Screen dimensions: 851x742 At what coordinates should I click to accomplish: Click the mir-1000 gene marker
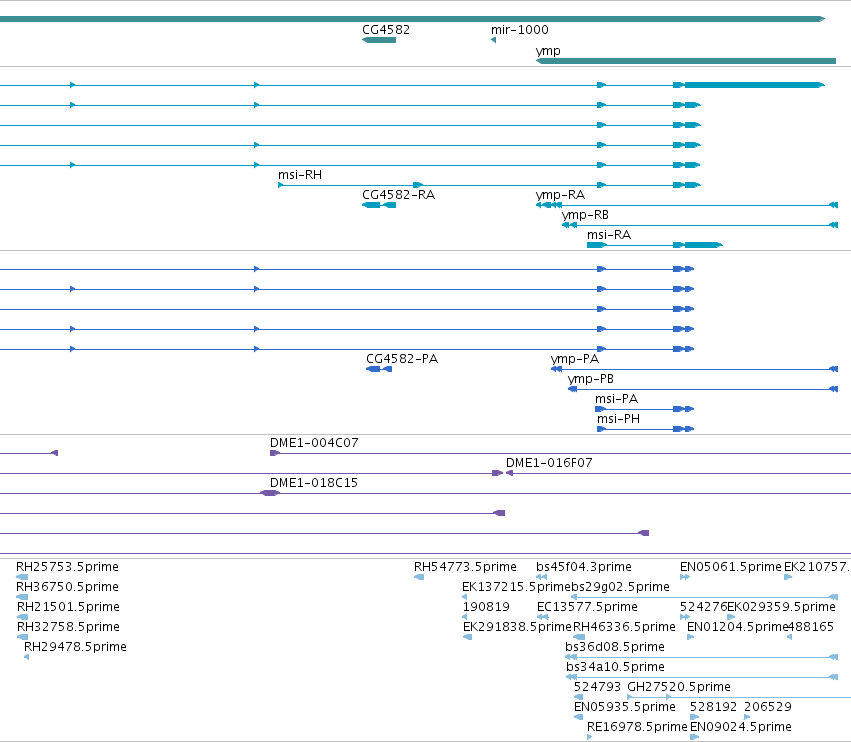[493, 40]
